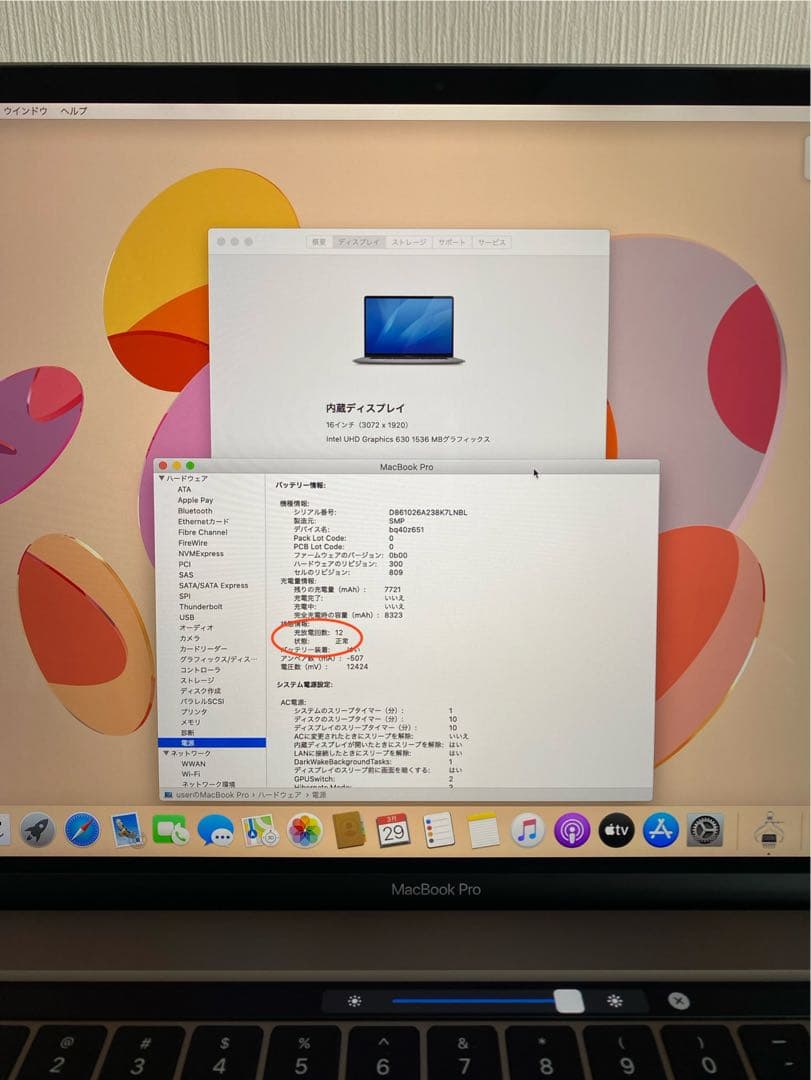811x1080 pixels.
Task: Open Messages from the Dock
Action: tap(213, 830)
